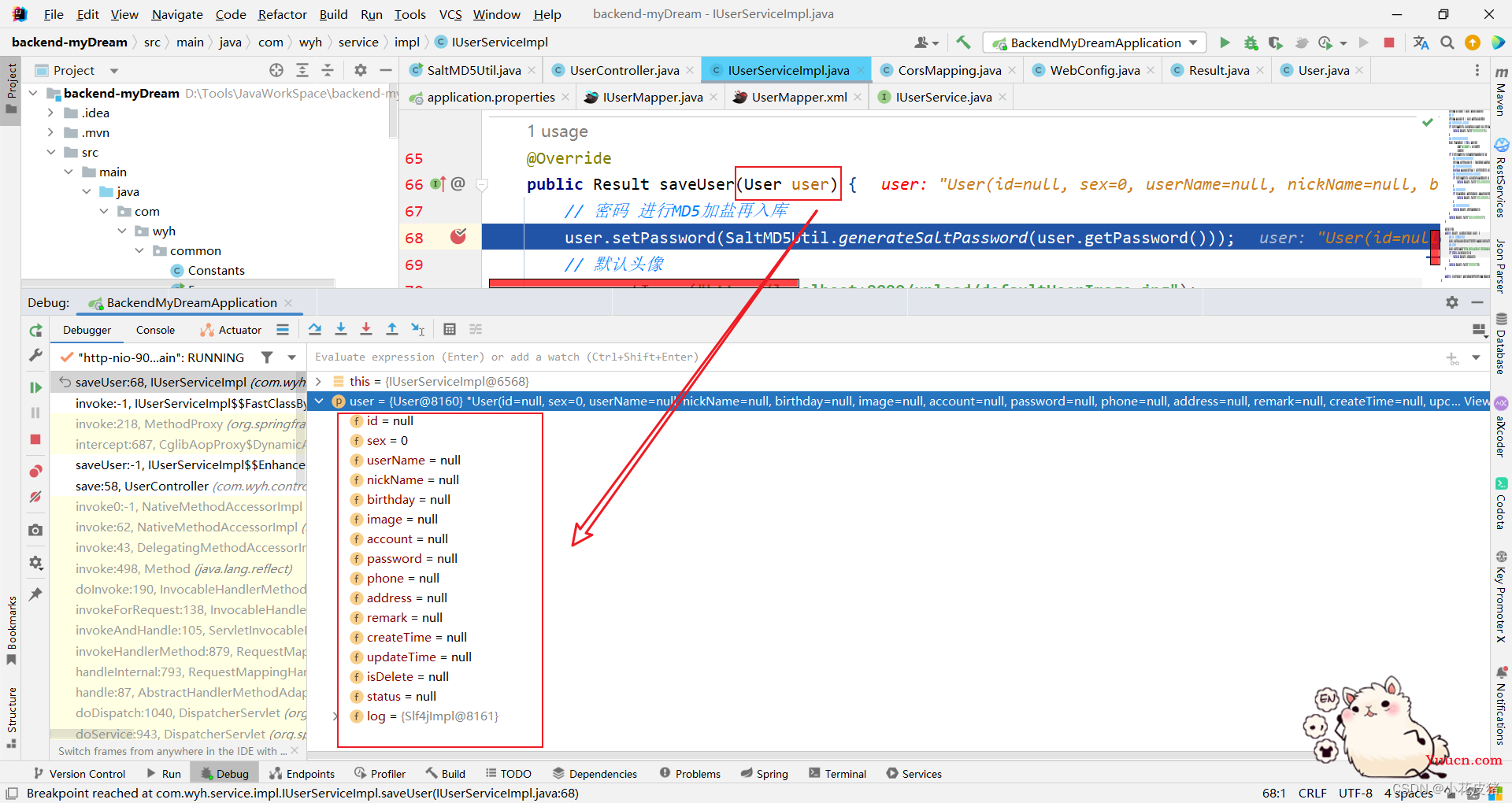1512x803 pixels.
Task: Build project with the hammer icon
Action: point(963,43)
